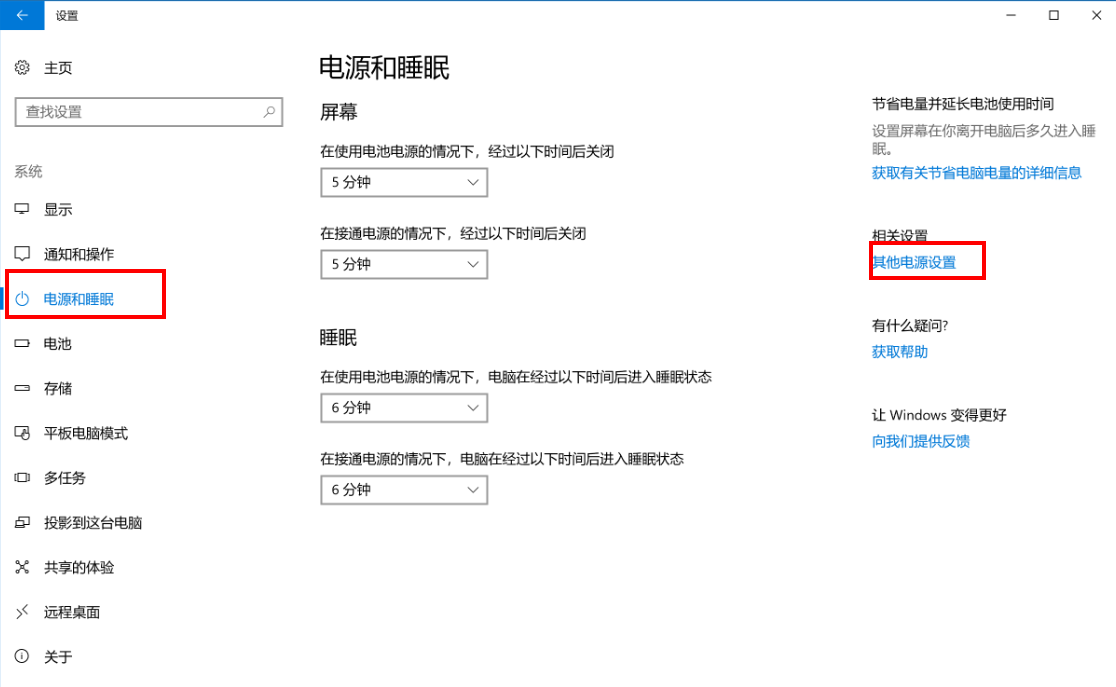Open 其他电源设置 link
Screen dimensions: 1116x687
[914, 262]
